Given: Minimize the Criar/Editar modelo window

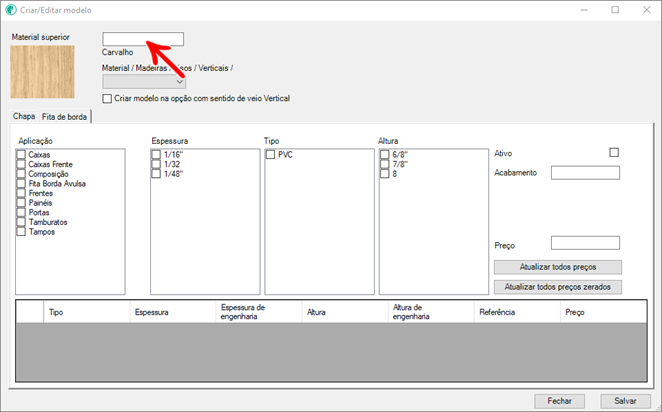Looking at the screenshot, I should click(x=584, y=10).
